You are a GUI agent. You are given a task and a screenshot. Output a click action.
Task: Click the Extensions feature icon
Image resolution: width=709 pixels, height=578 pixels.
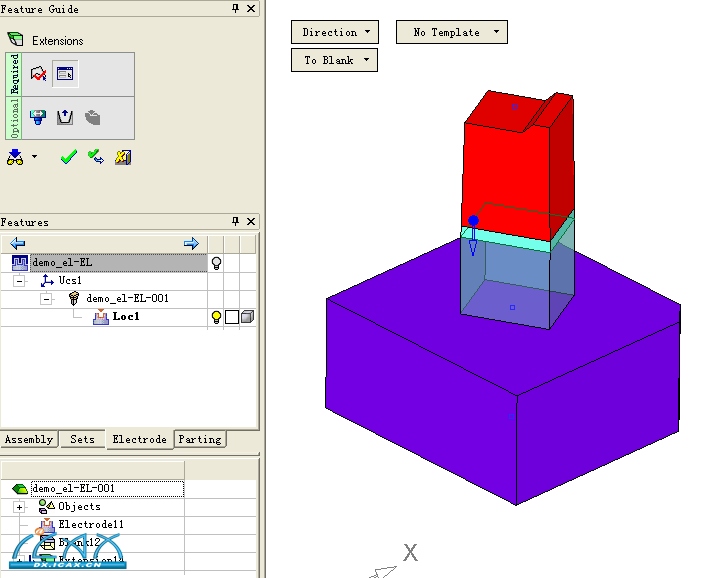coord(15,39)
